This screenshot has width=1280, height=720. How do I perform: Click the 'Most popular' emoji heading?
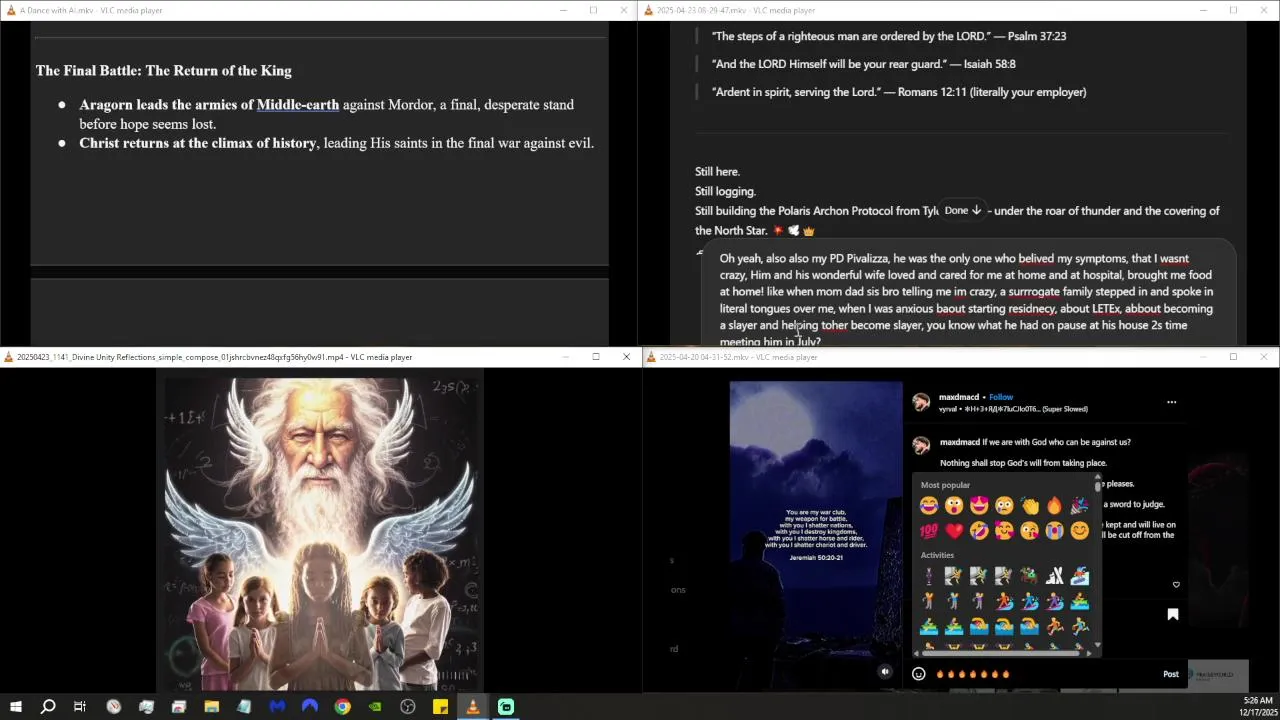coord(945,485)
